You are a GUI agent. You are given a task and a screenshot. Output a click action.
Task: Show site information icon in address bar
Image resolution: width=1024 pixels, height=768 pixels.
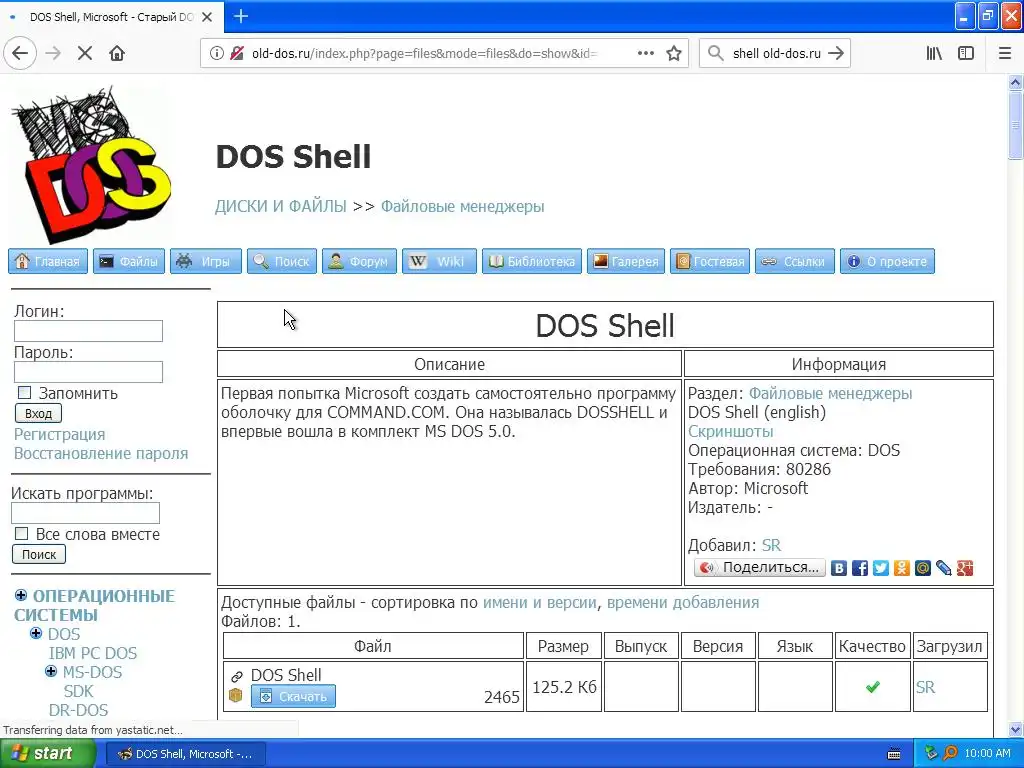pyautogui.click(x=216, y=54)
